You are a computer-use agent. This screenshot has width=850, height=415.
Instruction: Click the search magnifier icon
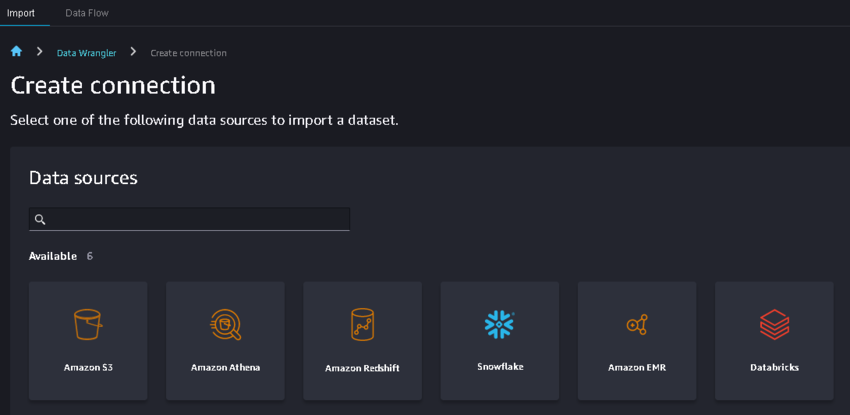40,219
